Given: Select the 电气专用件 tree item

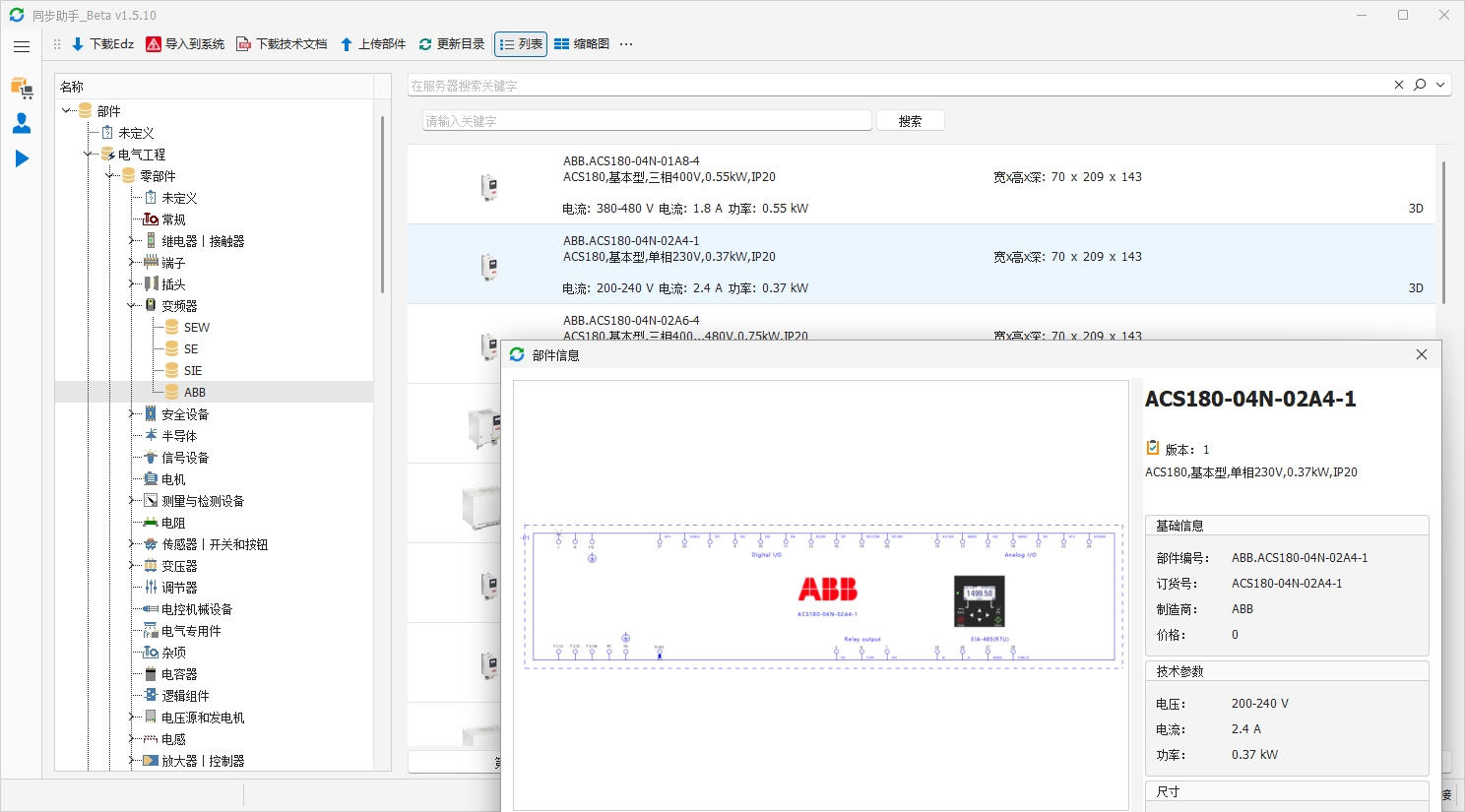Looking at the screenshot, I should pos(191,631).
